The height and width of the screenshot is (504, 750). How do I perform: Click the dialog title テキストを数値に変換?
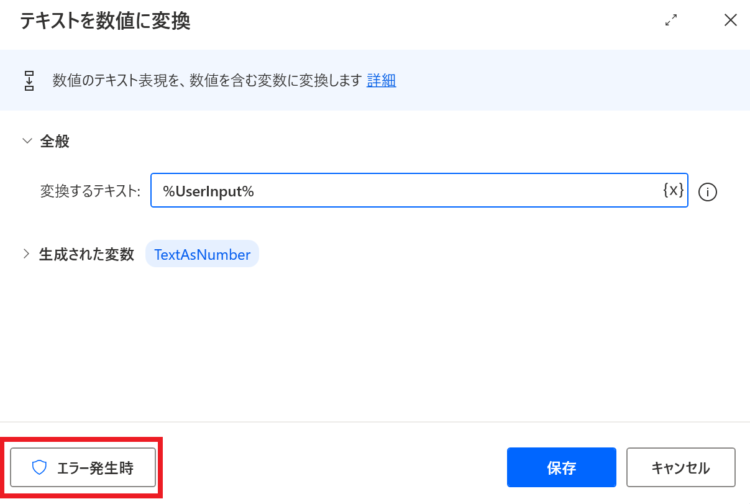click(105, 21)
